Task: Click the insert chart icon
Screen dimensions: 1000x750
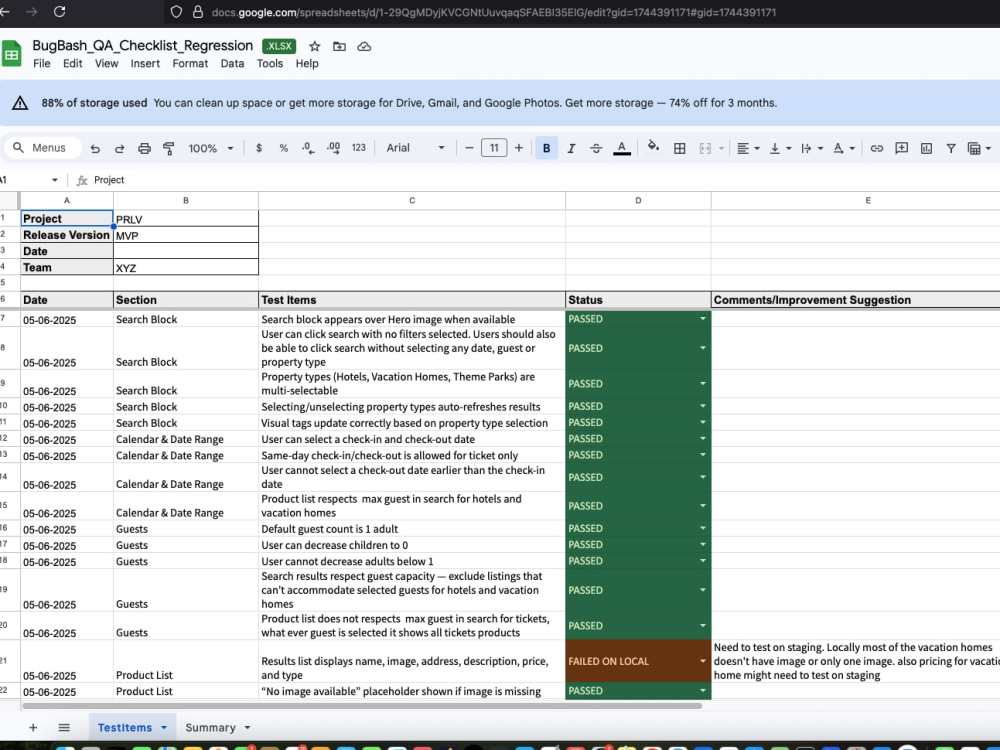Action: [x=926, y=148]
